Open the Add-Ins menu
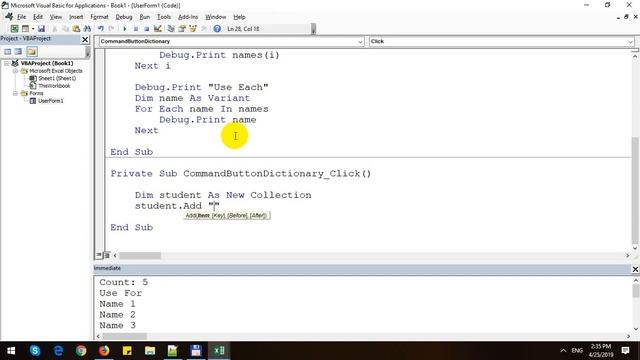Screen dimensions: 640x360 click(188, 17)
